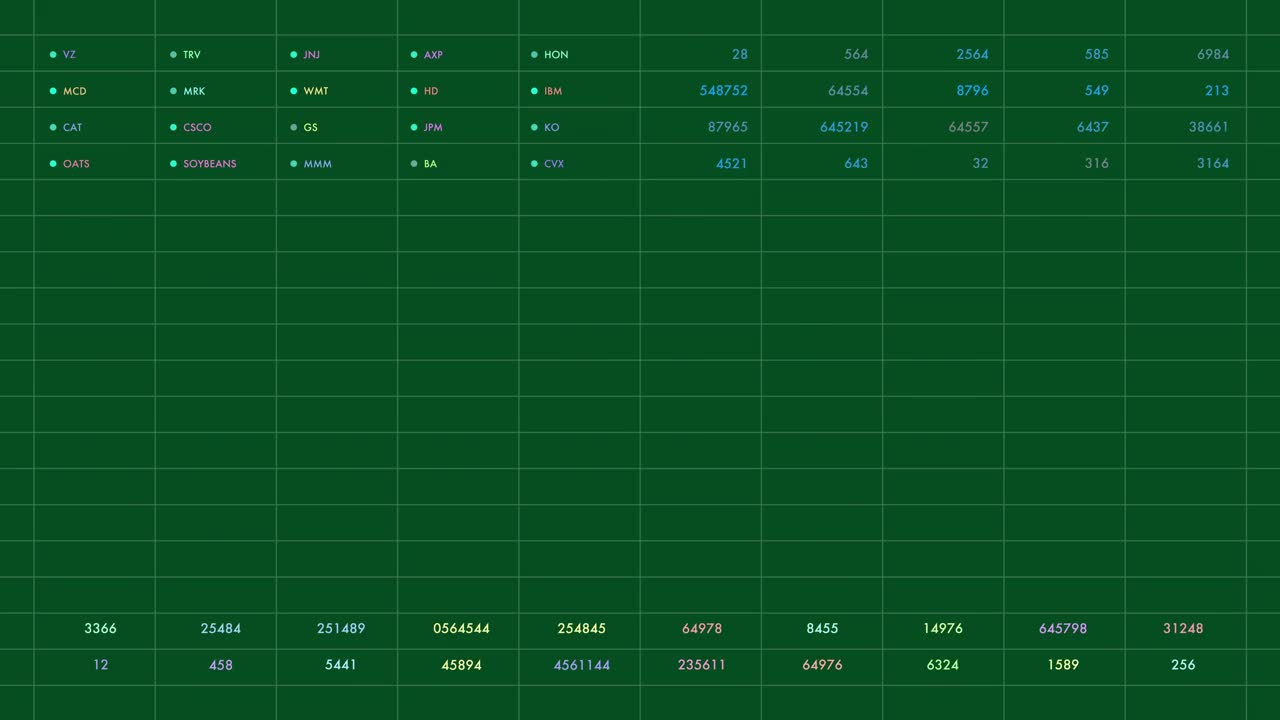Click the OATS commodity label

76,163
